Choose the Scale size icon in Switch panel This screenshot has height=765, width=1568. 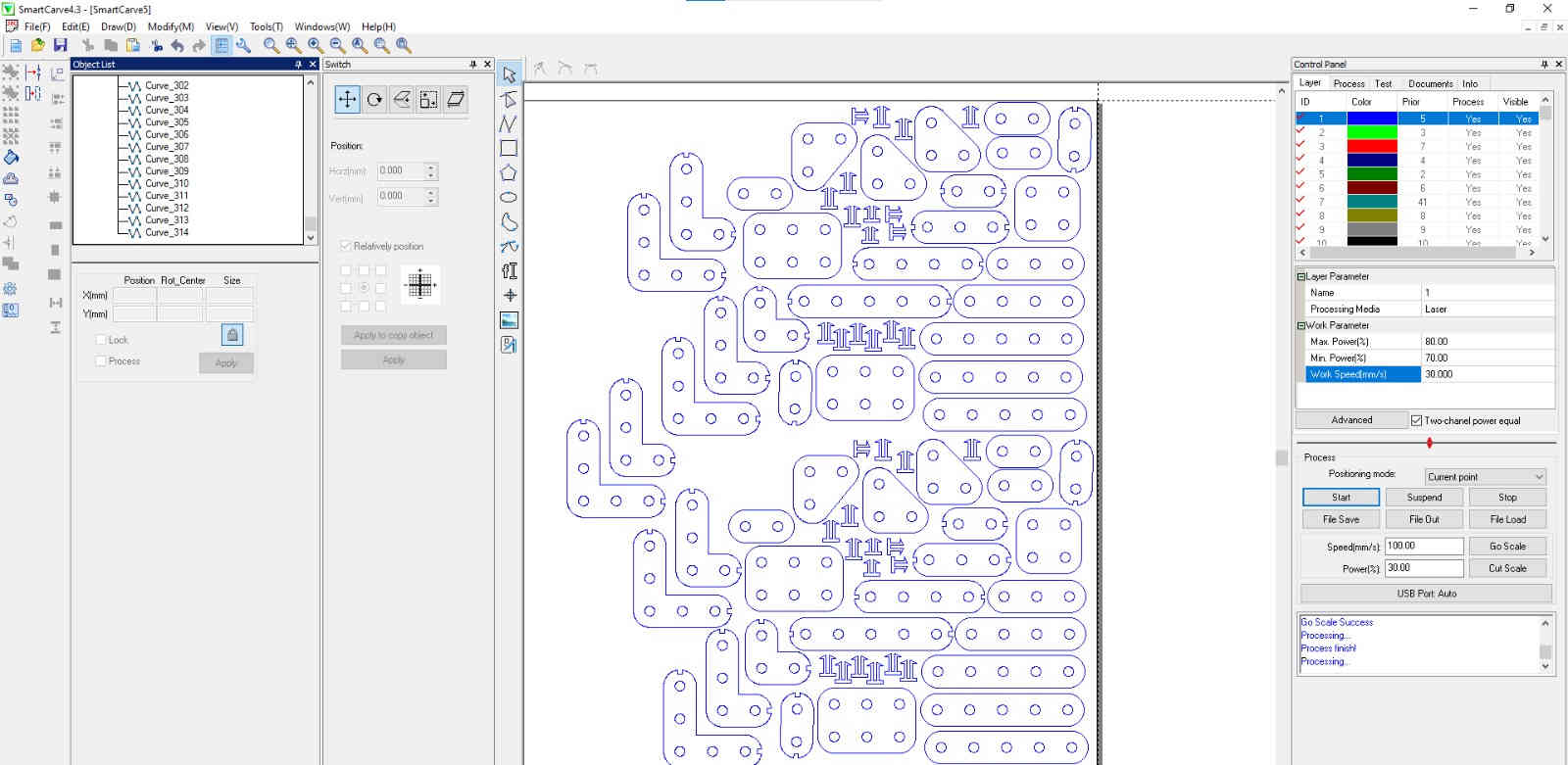click(x=428, y=99)
